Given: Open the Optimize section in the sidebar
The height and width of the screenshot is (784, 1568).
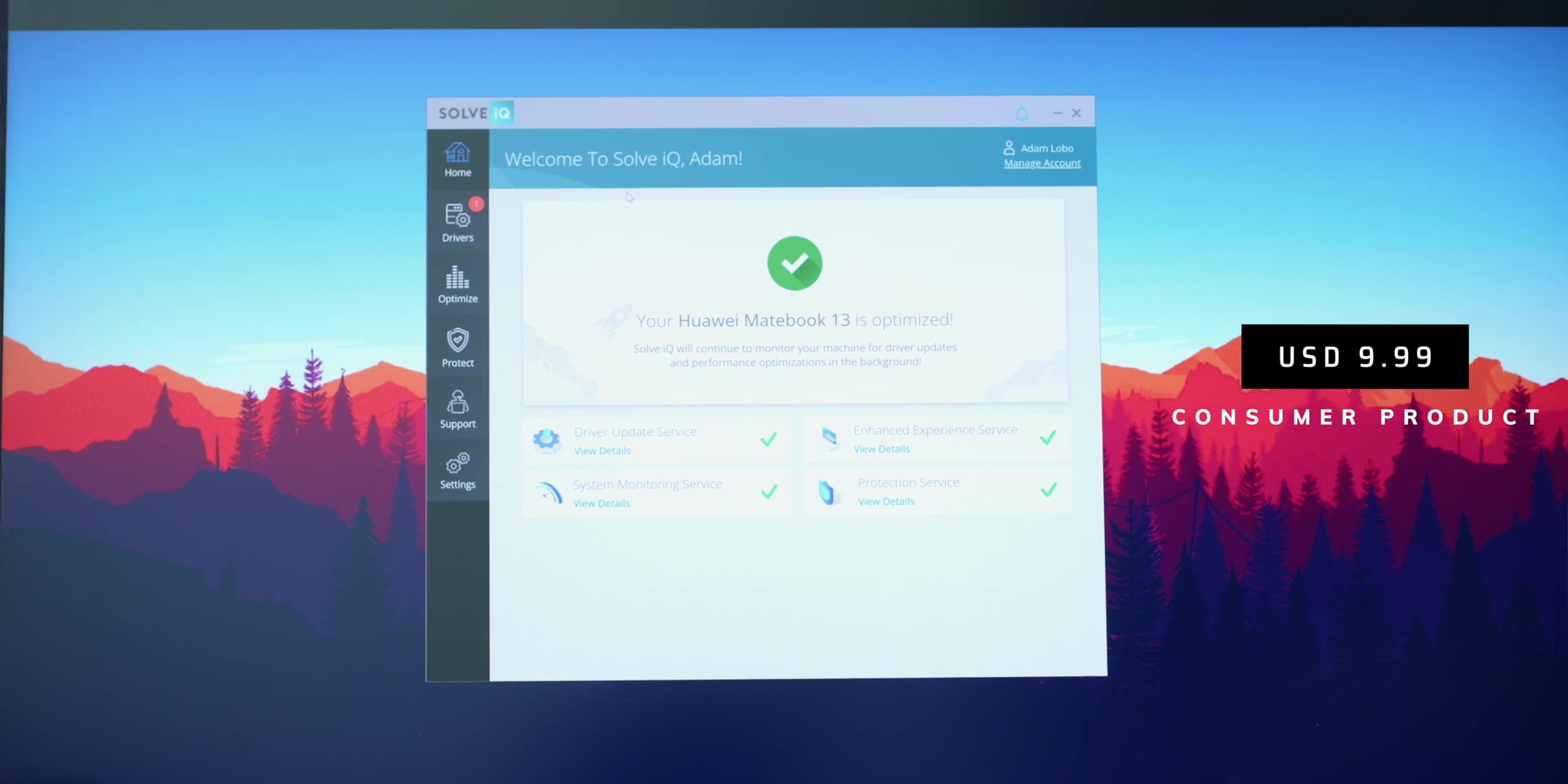Looking at the screenshot, I should 457,284.
